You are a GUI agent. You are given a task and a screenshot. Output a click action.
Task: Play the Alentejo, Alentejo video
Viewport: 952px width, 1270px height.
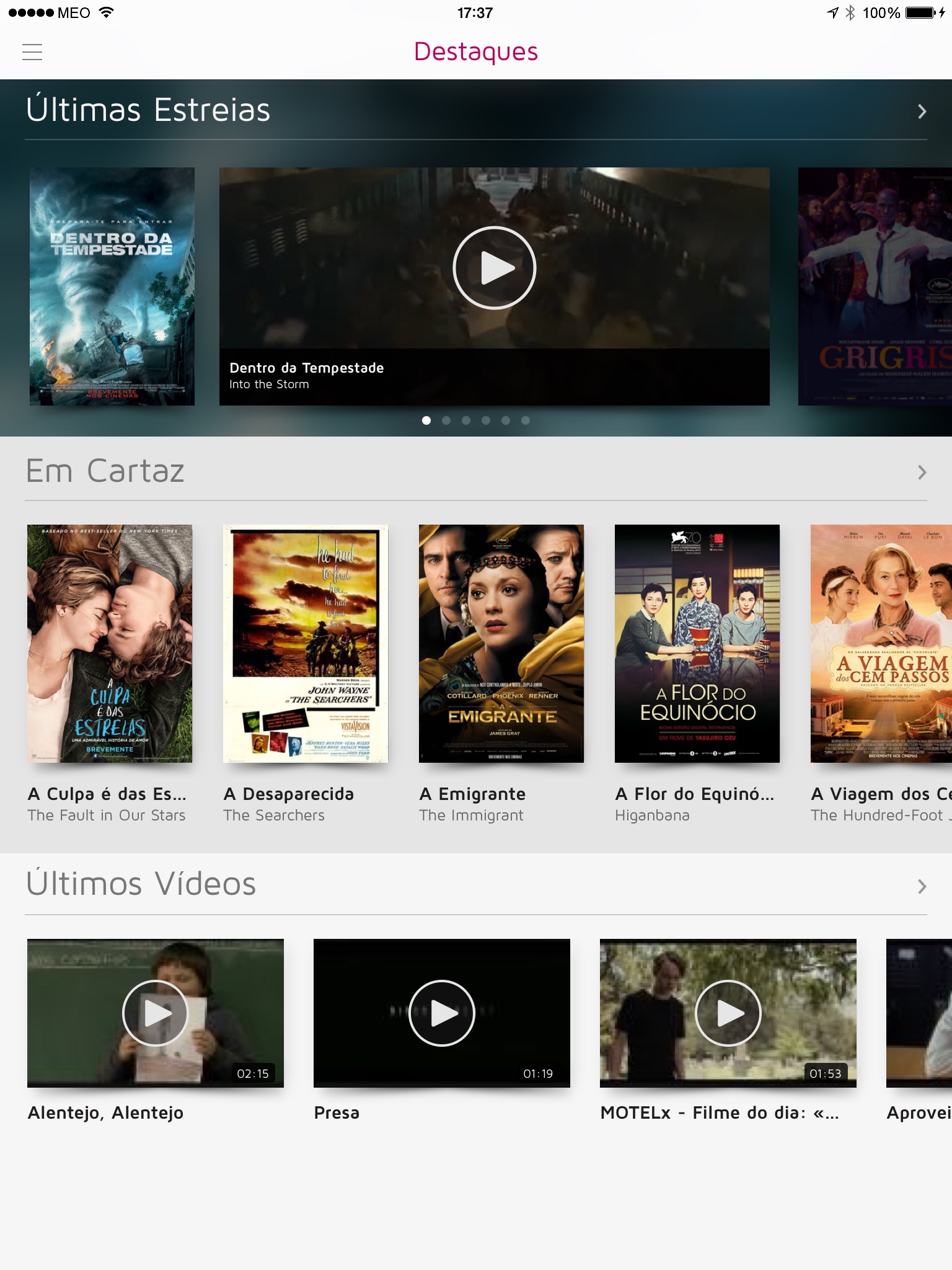click(156, 1013)
